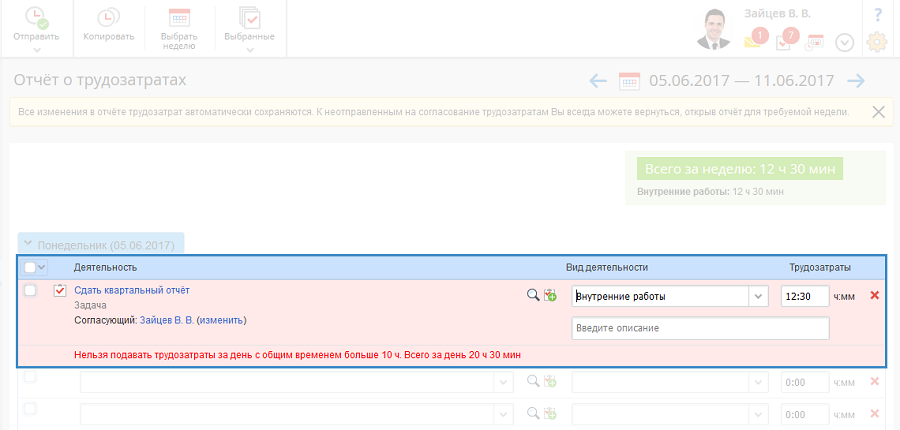Open the messages envelope icon with badge 1

755,39
